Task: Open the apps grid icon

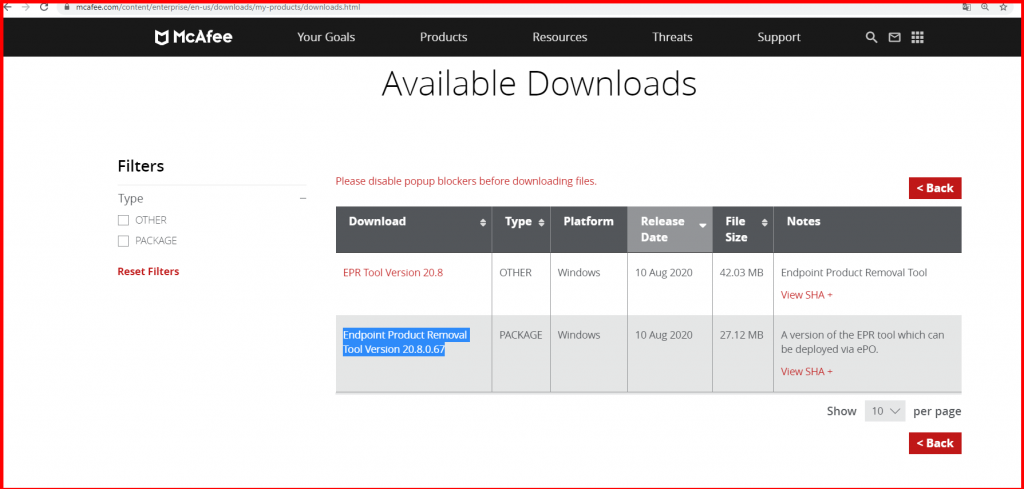Action: tap(918, 37)
